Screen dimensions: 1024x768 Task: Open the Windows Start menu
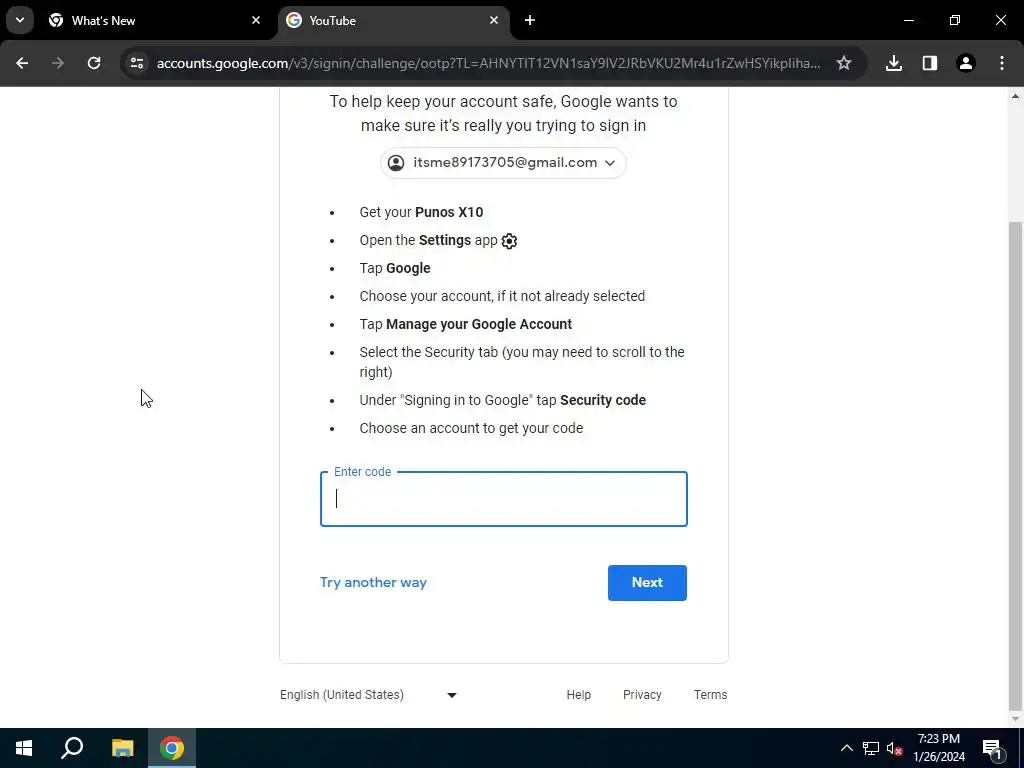24,748
